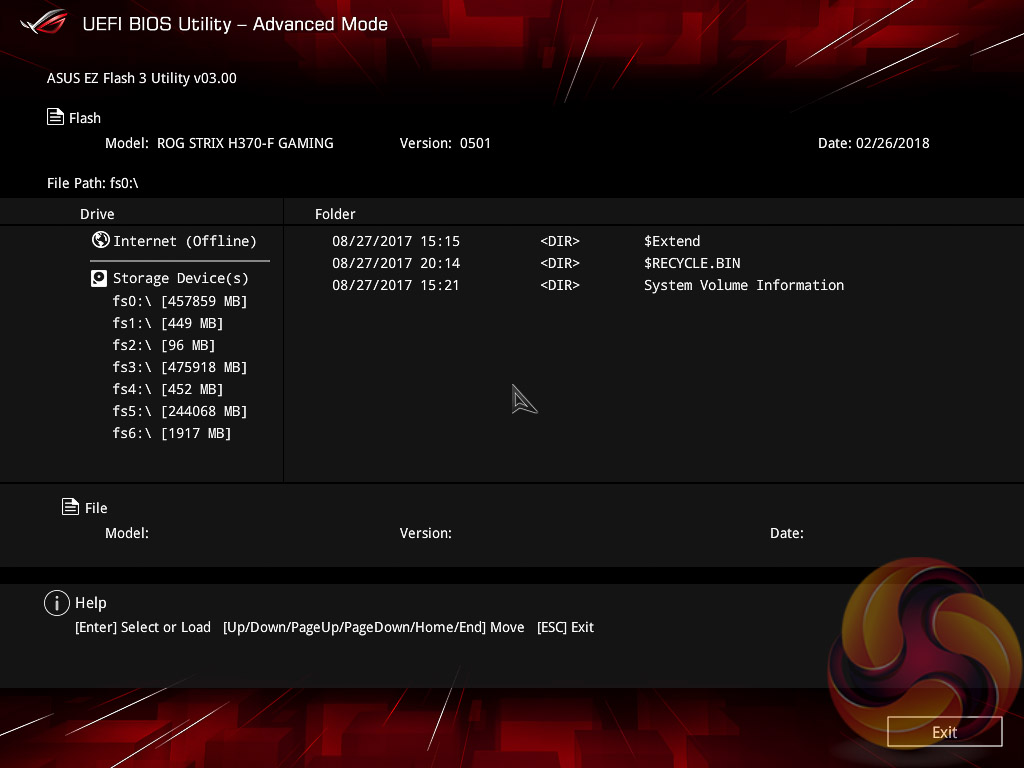
Task: Click the File section document icon
Action: [x=70, y=507]
